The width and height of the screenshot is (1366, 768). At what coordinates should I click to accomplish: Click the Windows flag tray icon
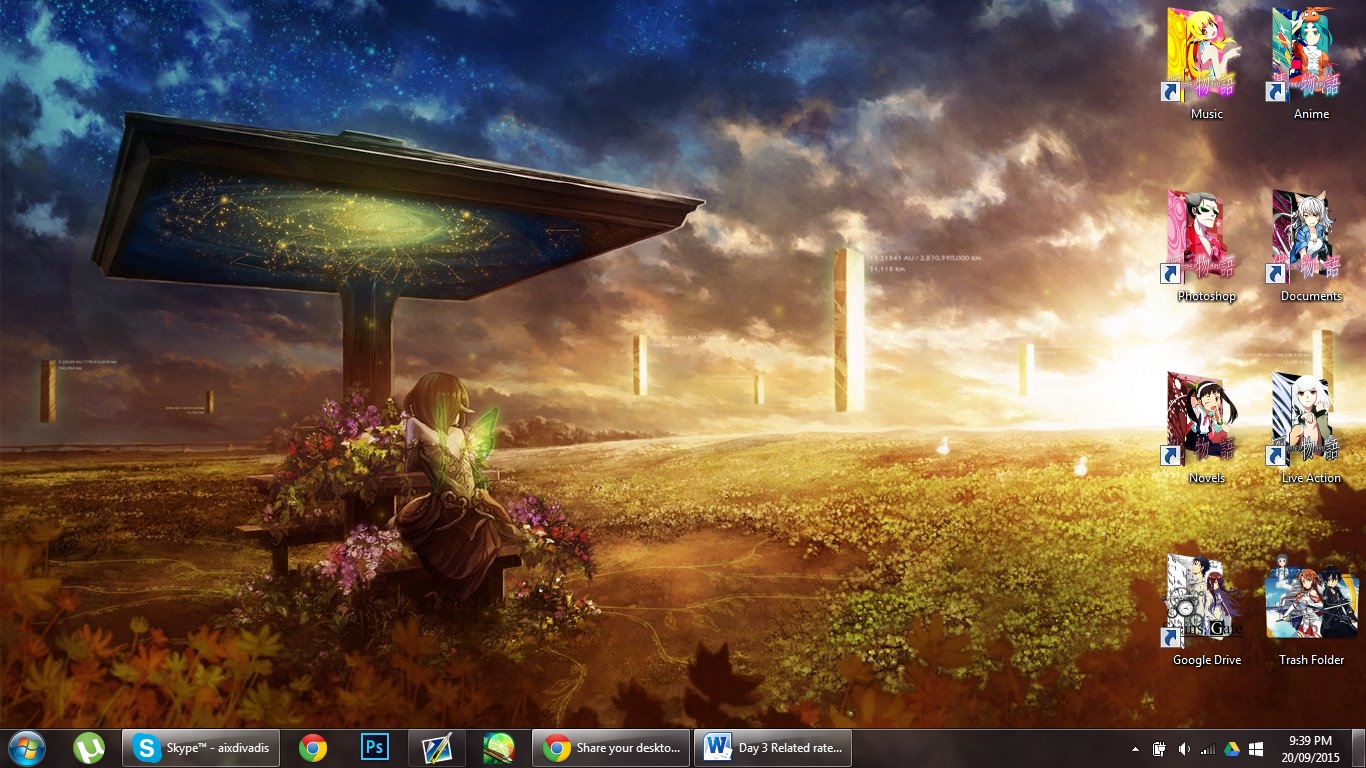pyautogui.click(x=1256, y=749)
